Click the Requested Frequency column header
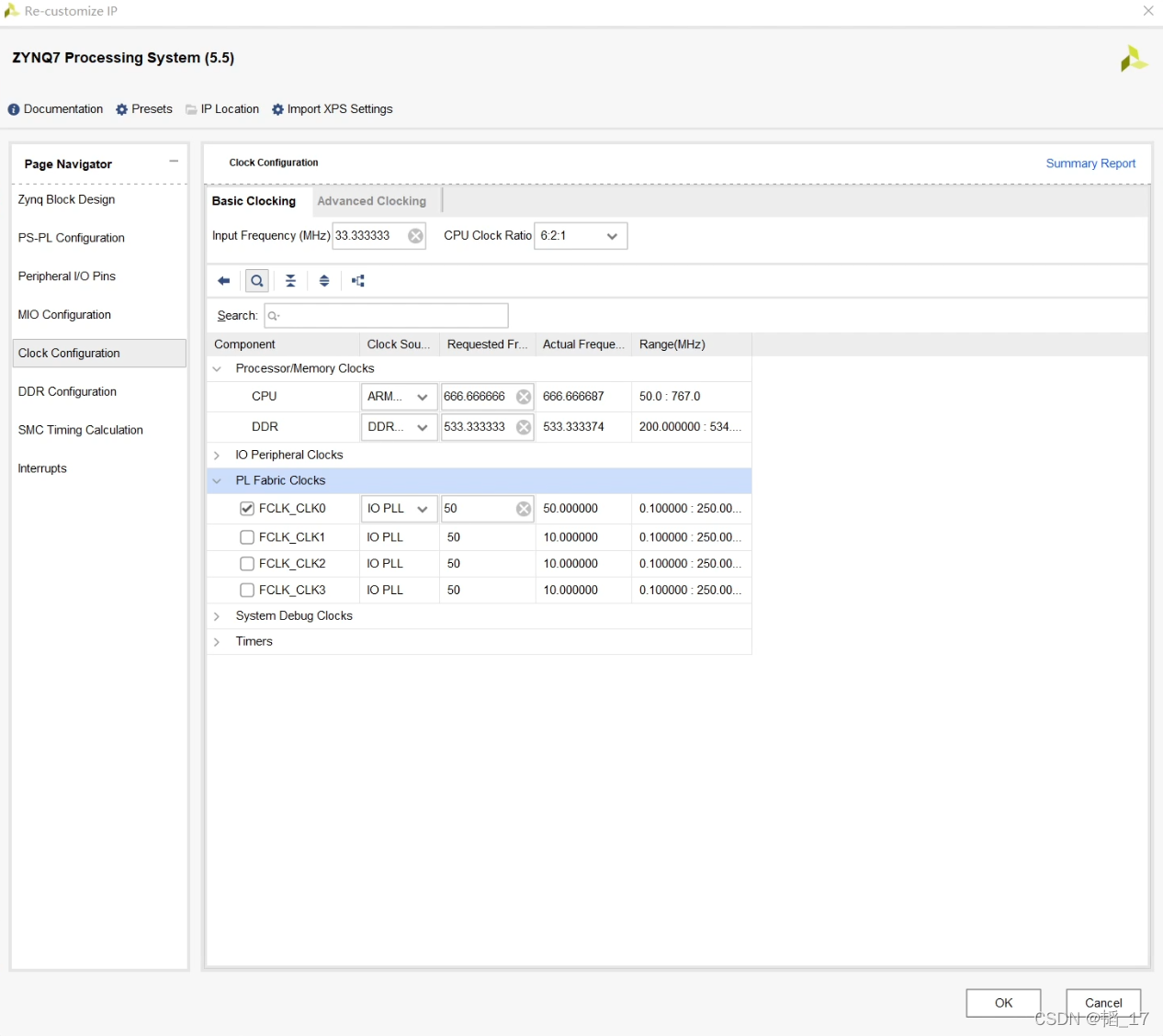The image size is (1163, 1036). [x=487, y=344]
